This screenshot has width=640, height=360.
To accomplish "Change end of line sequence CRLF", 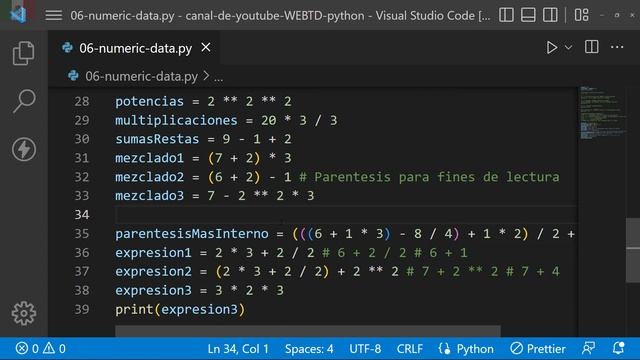I will (x=409, y=349).
